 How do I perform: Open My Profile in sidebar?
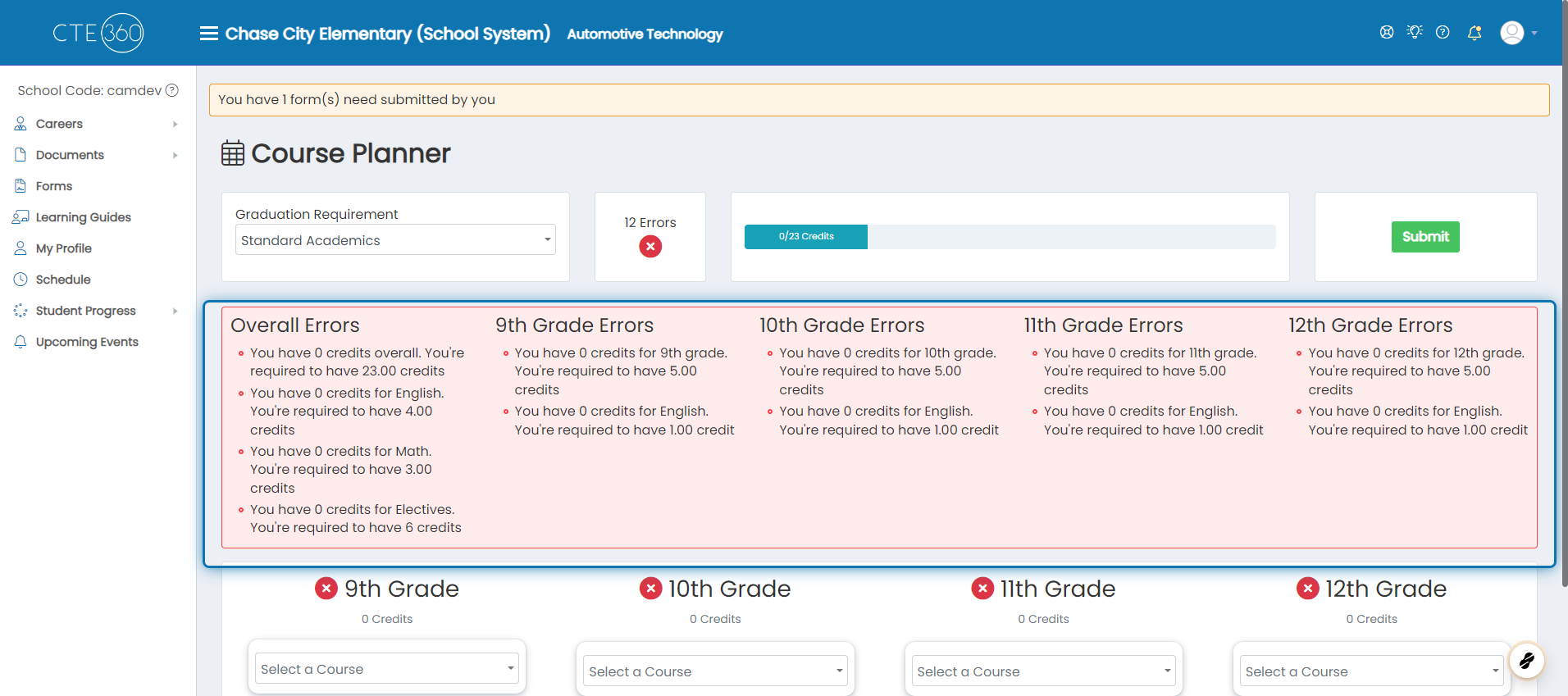(x=64, y=248)
